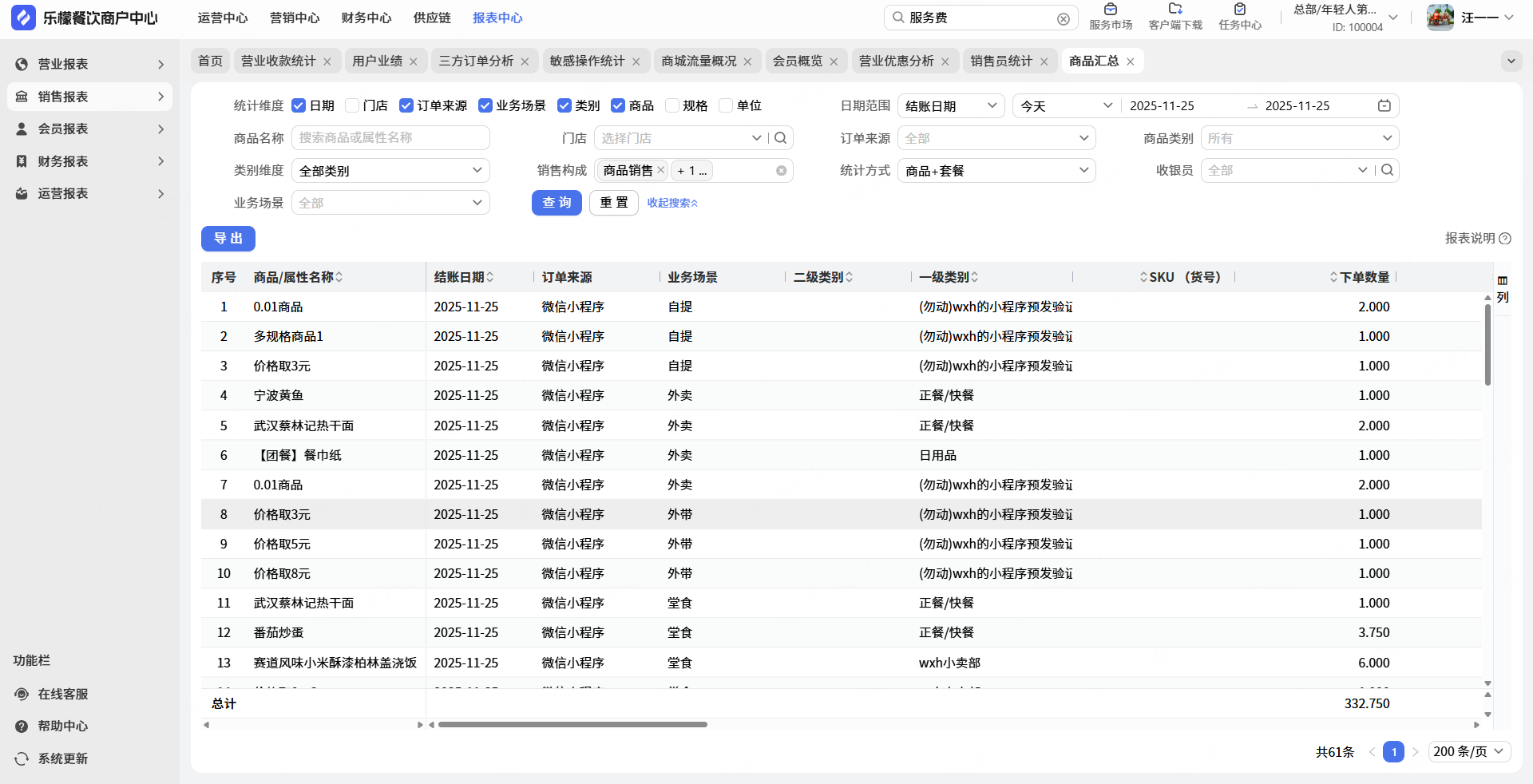Image resolution: width=1533 pixels, height=784 pixels.
Task: Open the 订单来源 filter dropdown
Action: 996,138
